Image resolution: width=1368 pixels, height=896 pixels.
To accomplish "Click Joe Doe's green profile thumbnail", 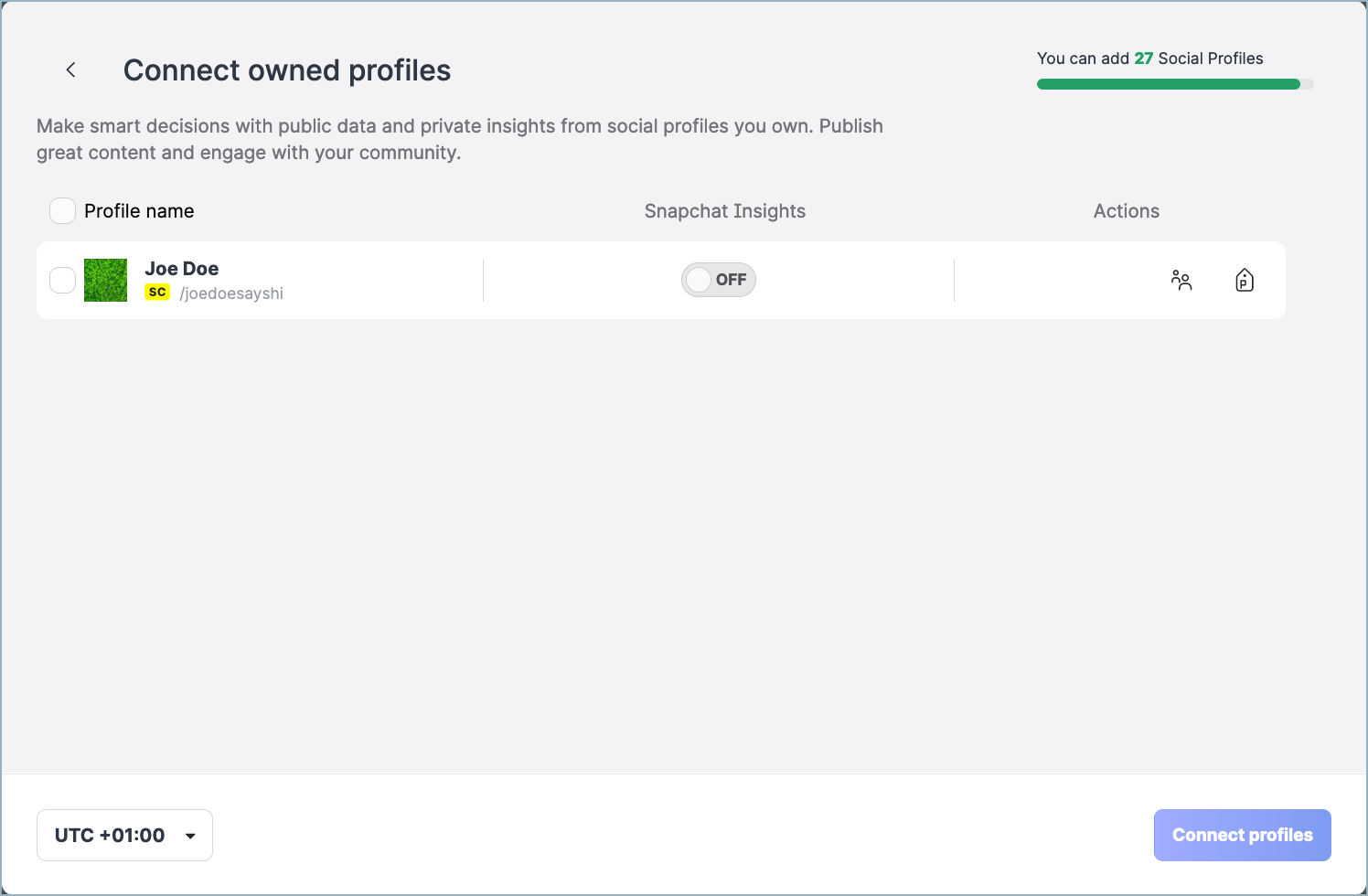I will pyautogui.click(x=105, y=280).
